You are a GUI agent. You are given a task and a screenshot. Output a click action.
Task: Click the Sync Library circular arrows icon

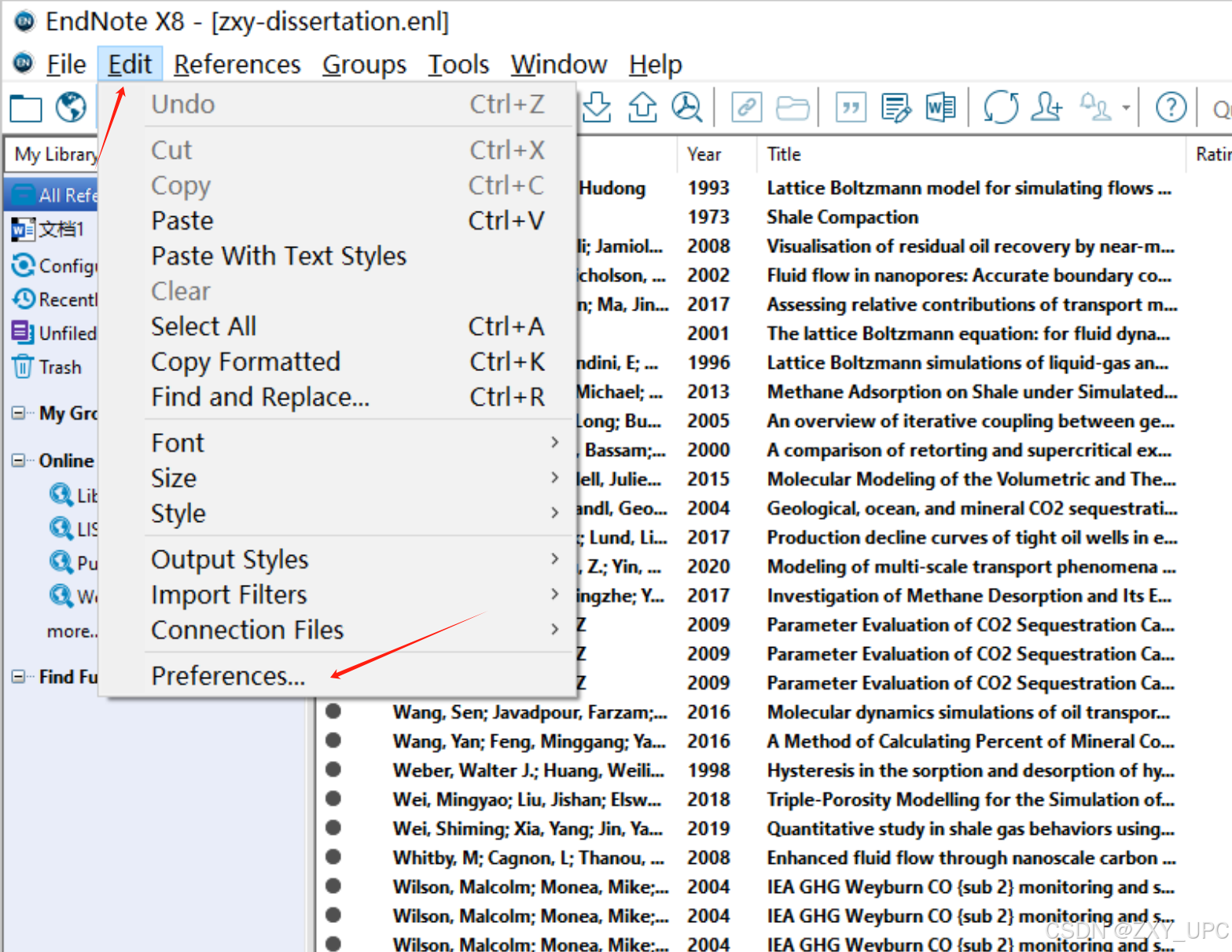[x=1001, y=107]
